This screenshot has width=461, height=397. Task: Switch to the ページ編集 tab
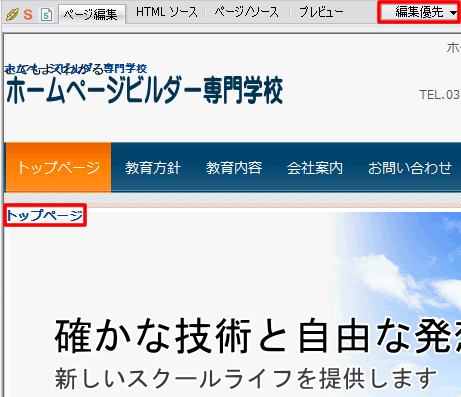(x=92, y=14)
